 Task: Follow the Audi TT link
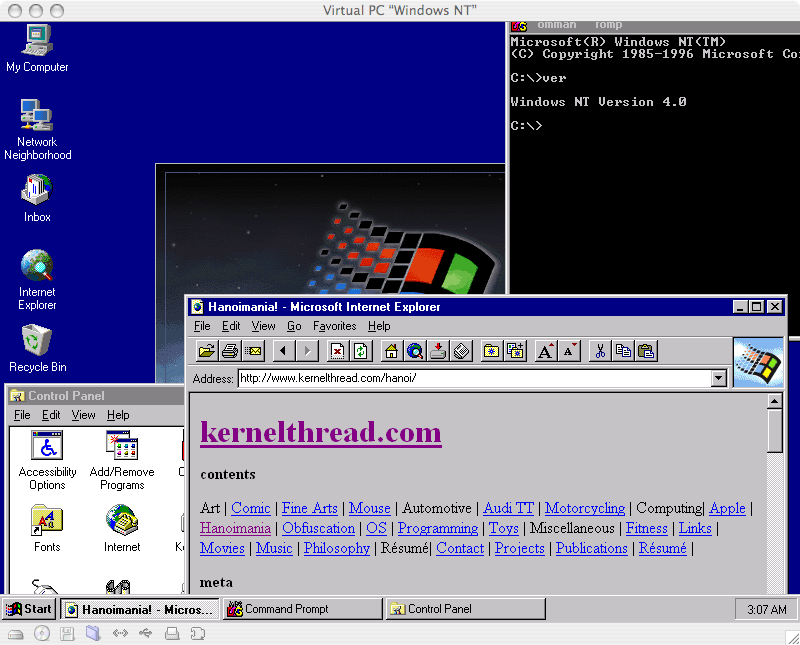point(508,508)
